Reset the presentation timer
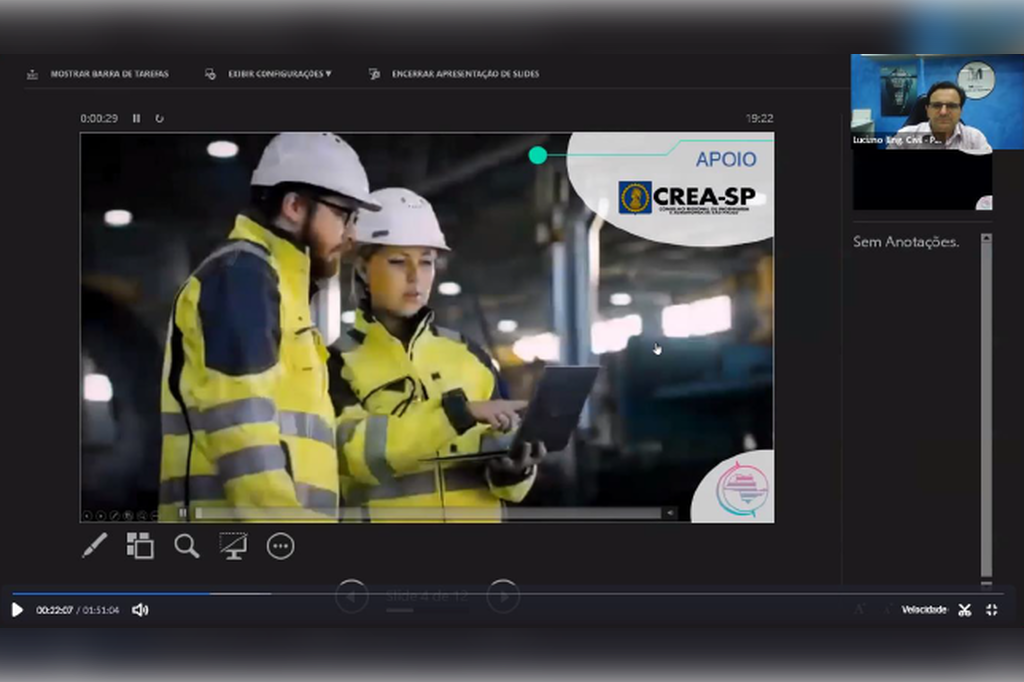Viewport: 1024px width, 682px height. (x=159, y=118)
